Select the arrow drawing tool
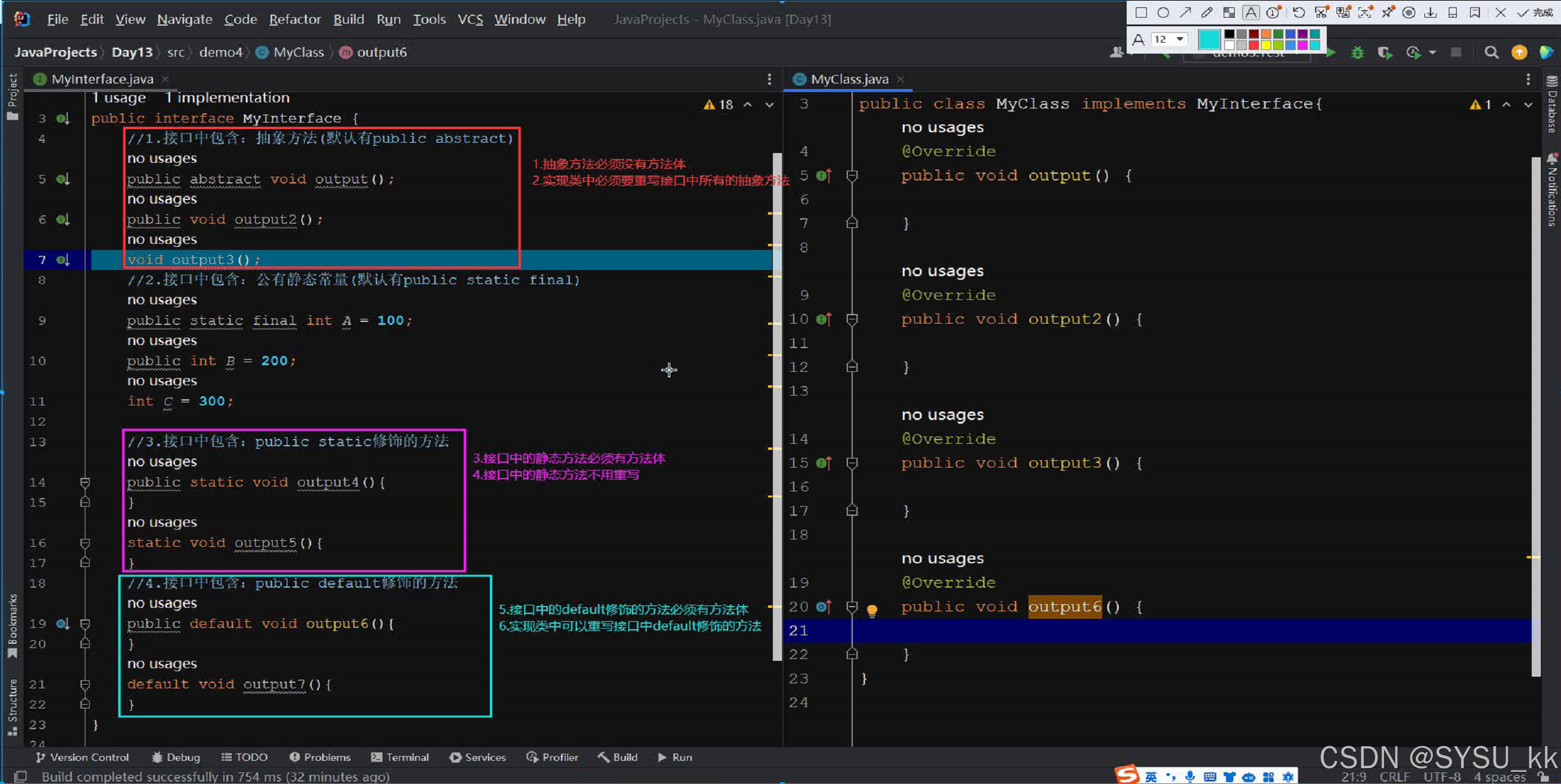 [x=1185, y=12]
